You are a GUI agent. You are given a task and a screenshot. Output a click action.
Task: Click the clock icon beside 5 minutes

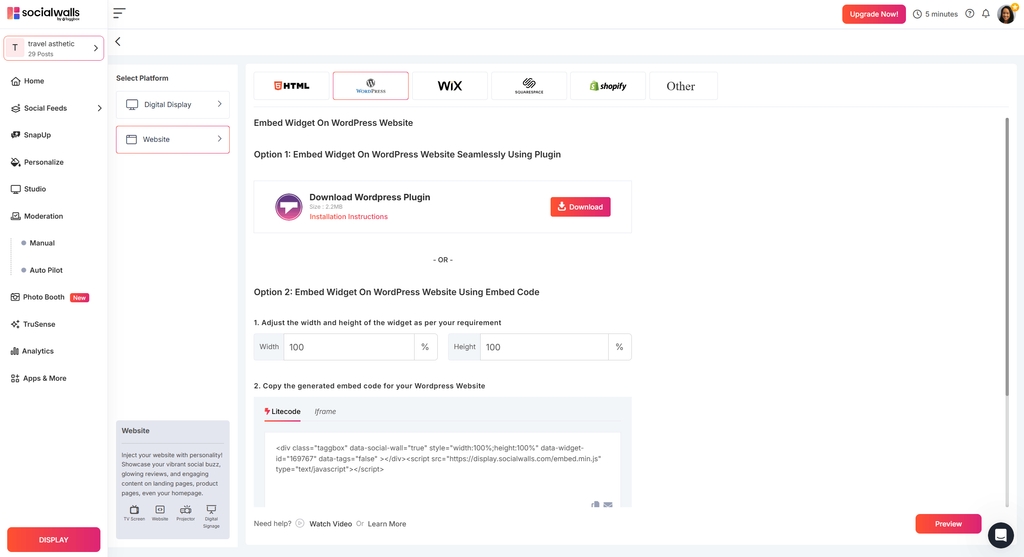[x=918, y=14]
